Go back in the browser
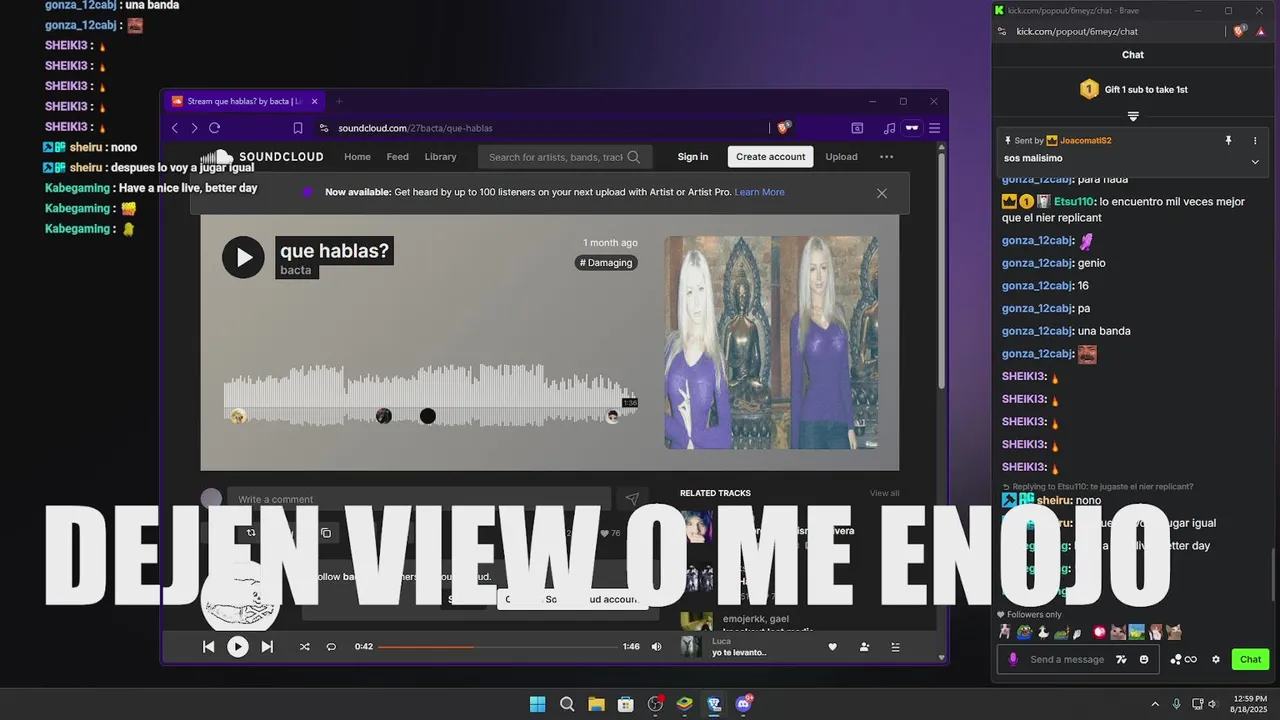The width and height of the screenshot is (1280, 720). [175, 128]
